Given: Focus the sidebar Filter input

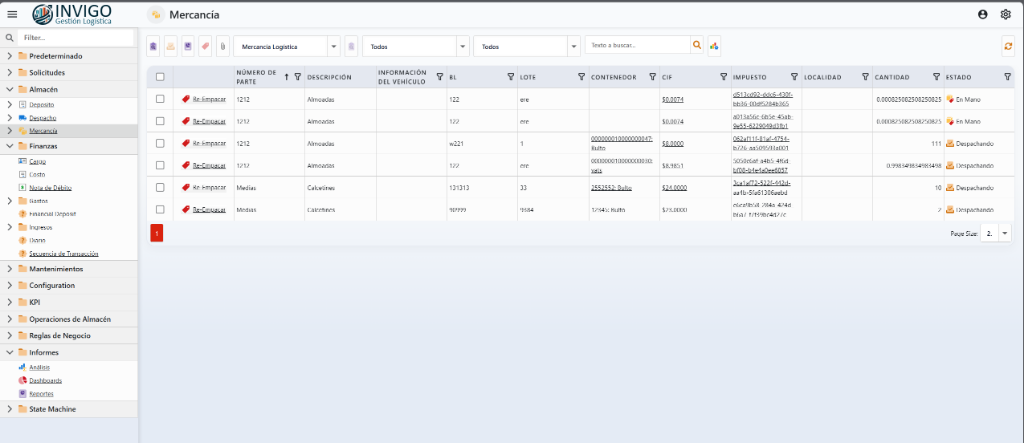Looking at the screenshot, I should (x=76, y=38).
